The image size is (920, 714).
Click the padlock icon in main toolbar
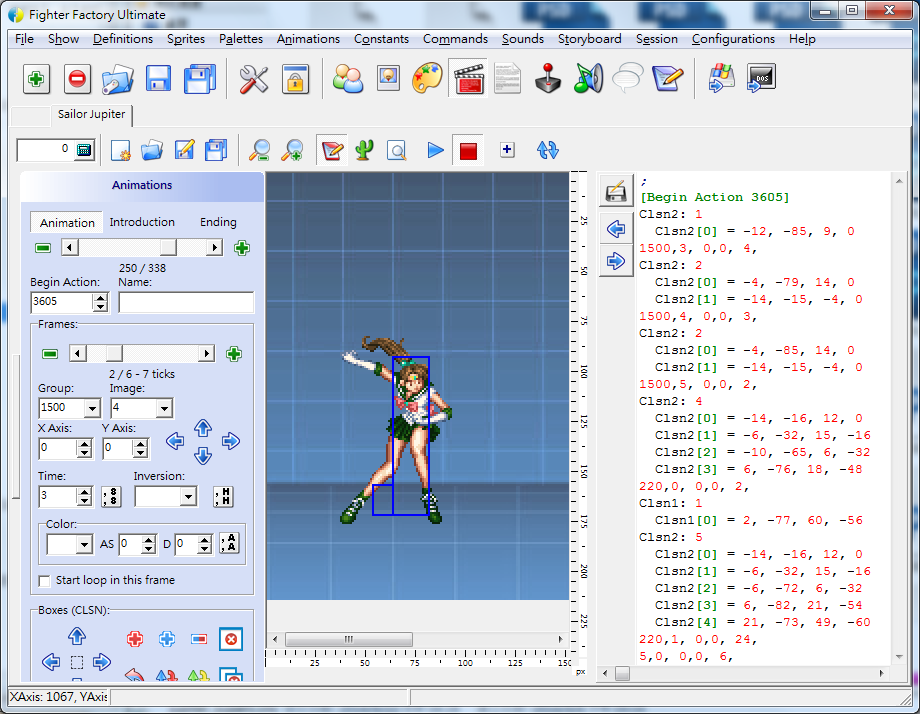click(x=295, y=79)
